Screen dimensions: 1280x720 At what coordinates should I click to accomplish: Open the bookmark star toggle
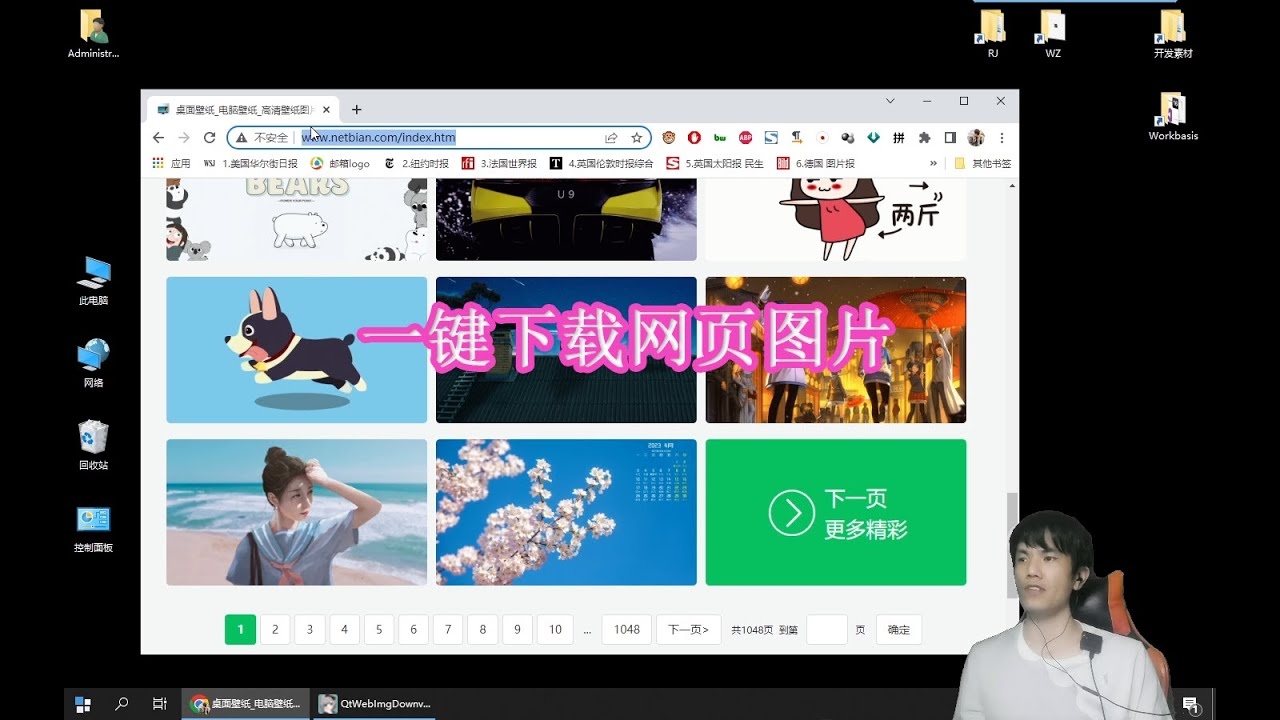(x=636, y=137)
